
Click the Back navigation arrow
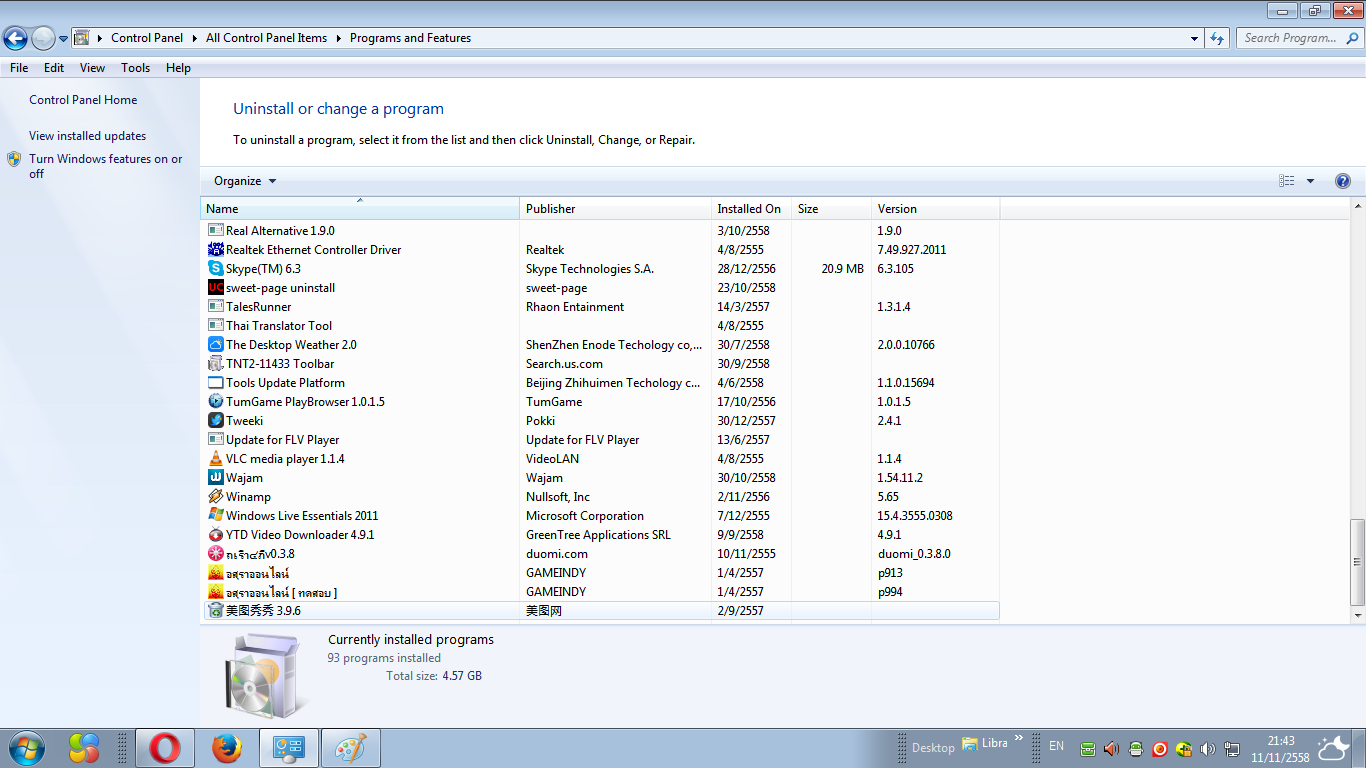tap(15, 38)
